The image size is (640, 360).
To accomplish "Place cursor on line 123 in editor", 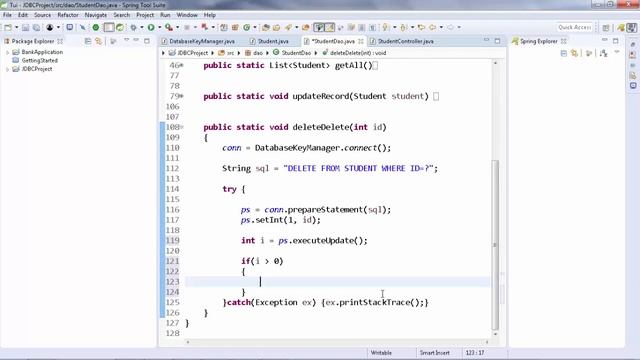I will [x=337, y=282].
